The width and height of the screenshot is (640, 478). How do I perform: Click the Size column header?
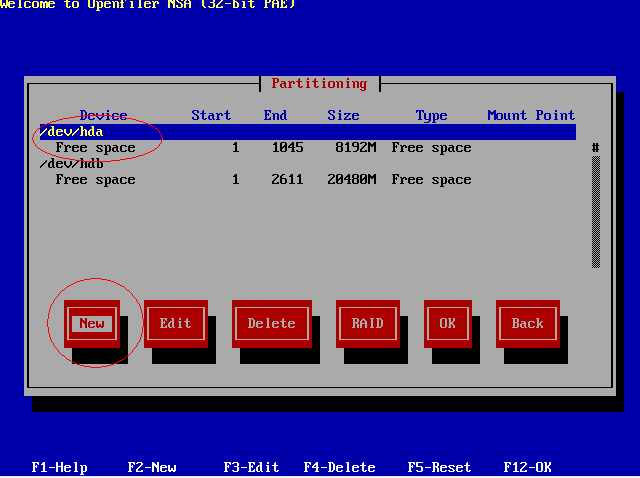click(343, 116)
